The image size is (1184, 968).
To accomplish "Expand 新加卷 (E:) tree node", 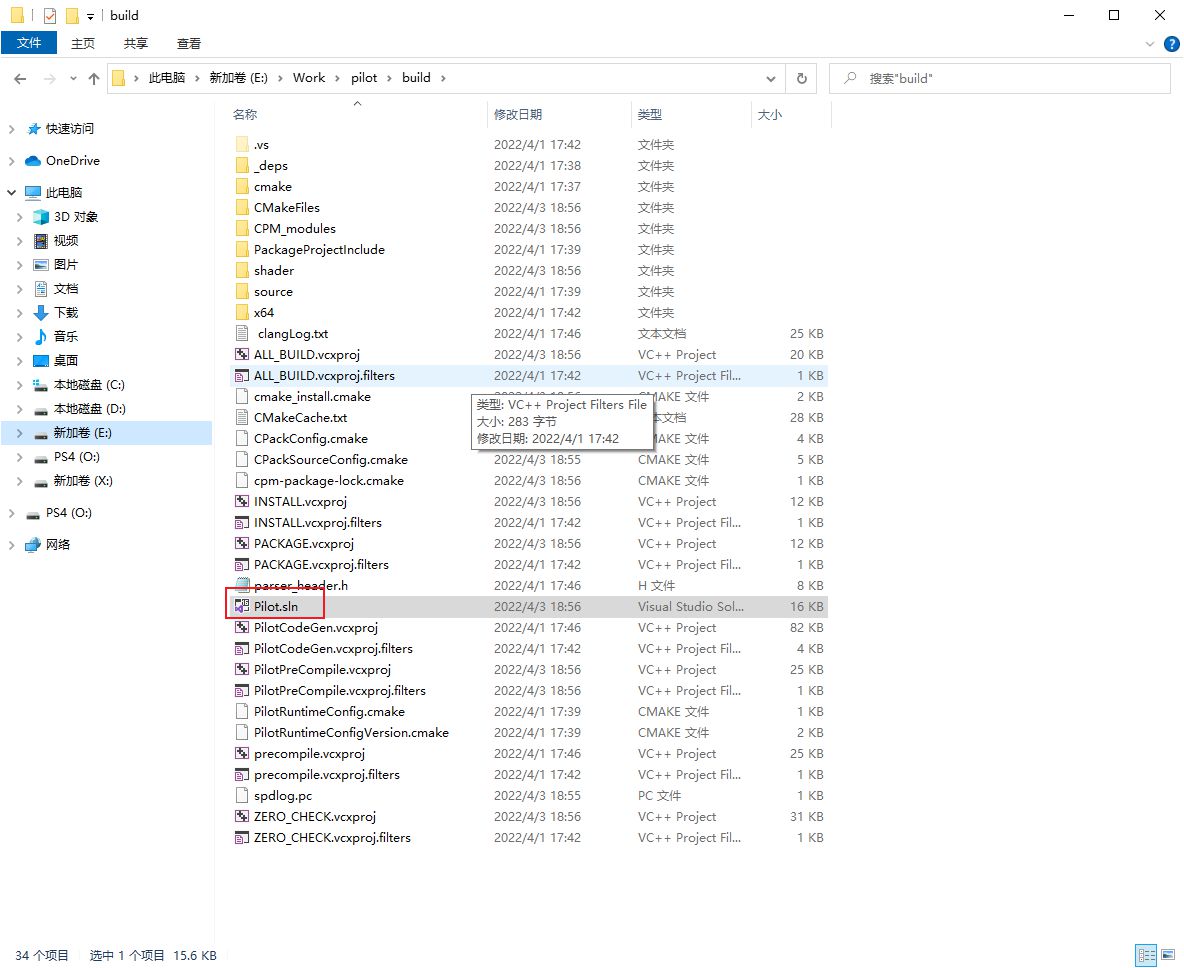I will [20, 433].
